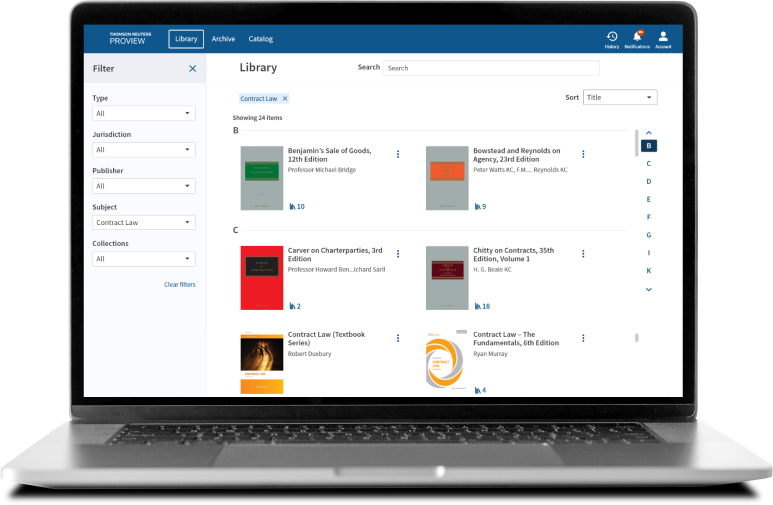Open options menu for Chitty on Contracts
This screenshot has height=505, width=773.
[x=583, y=254]
